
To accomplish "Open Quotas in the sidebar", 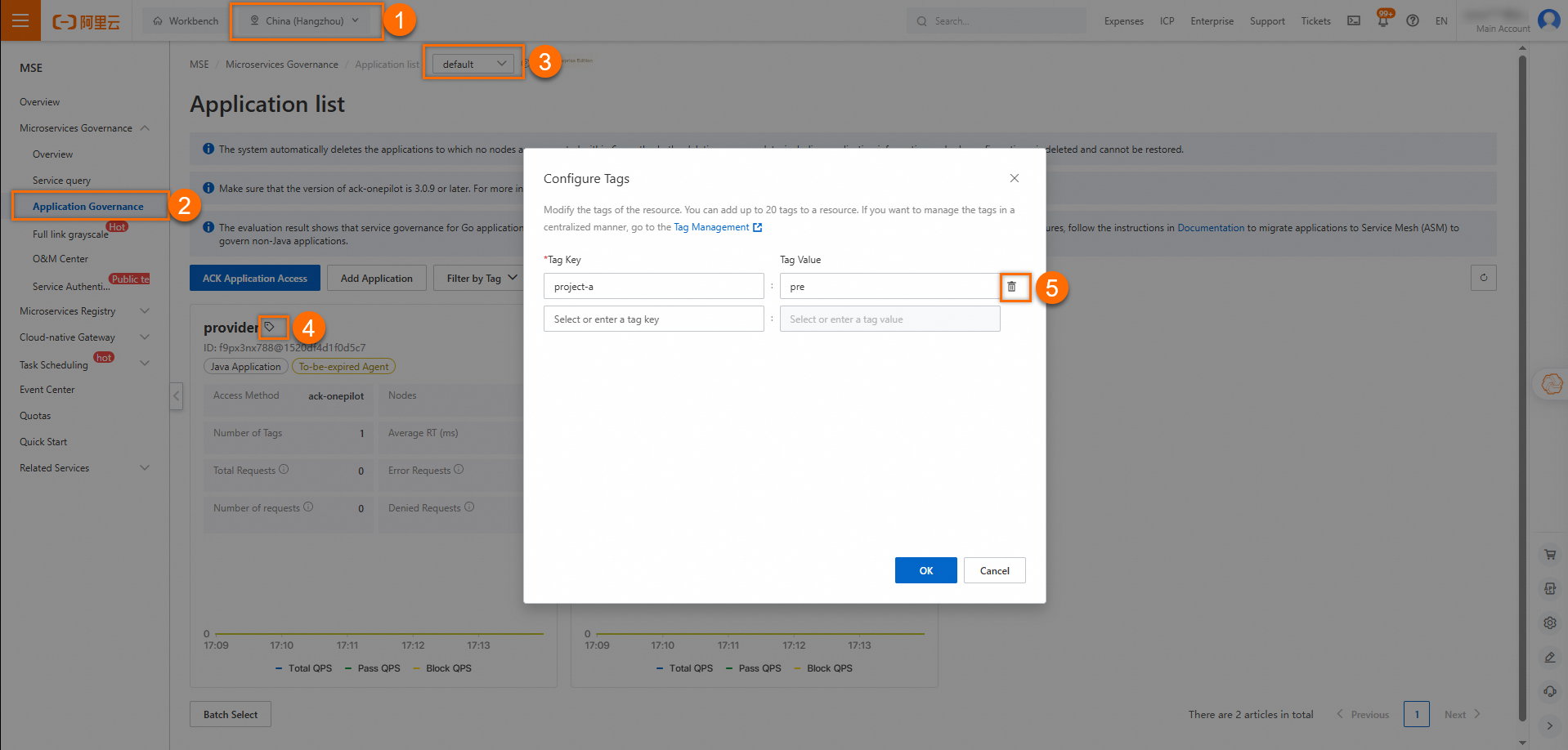I will pos(35,416).
